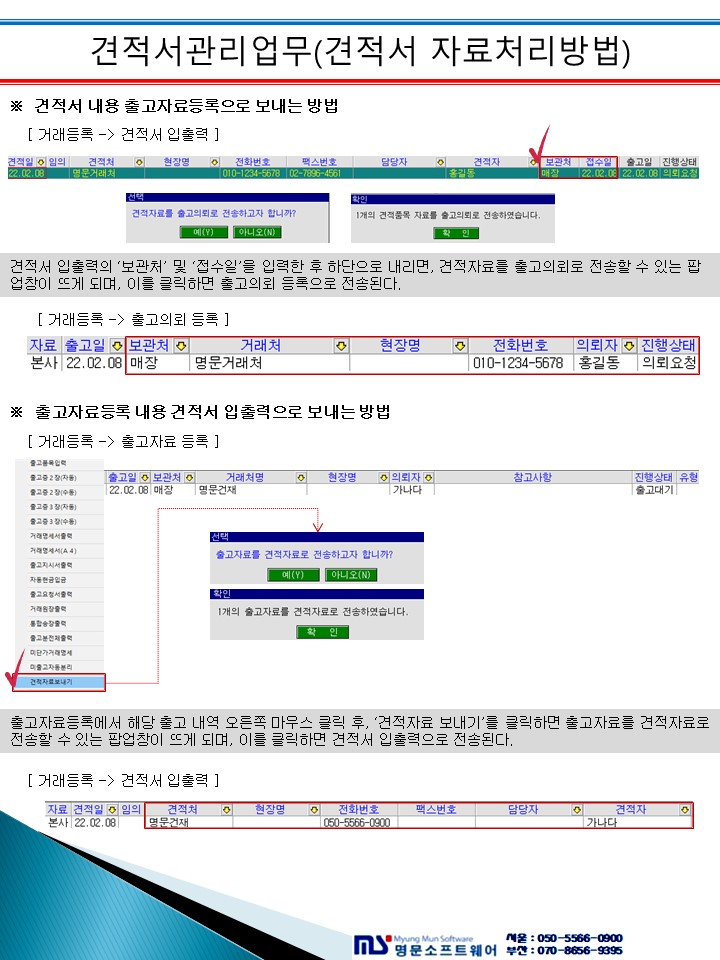The image size is (720, 960).
Task: Click phone number 010-1234-5678 in top green row
Action: pyautogui.click(x=251, y=173)
